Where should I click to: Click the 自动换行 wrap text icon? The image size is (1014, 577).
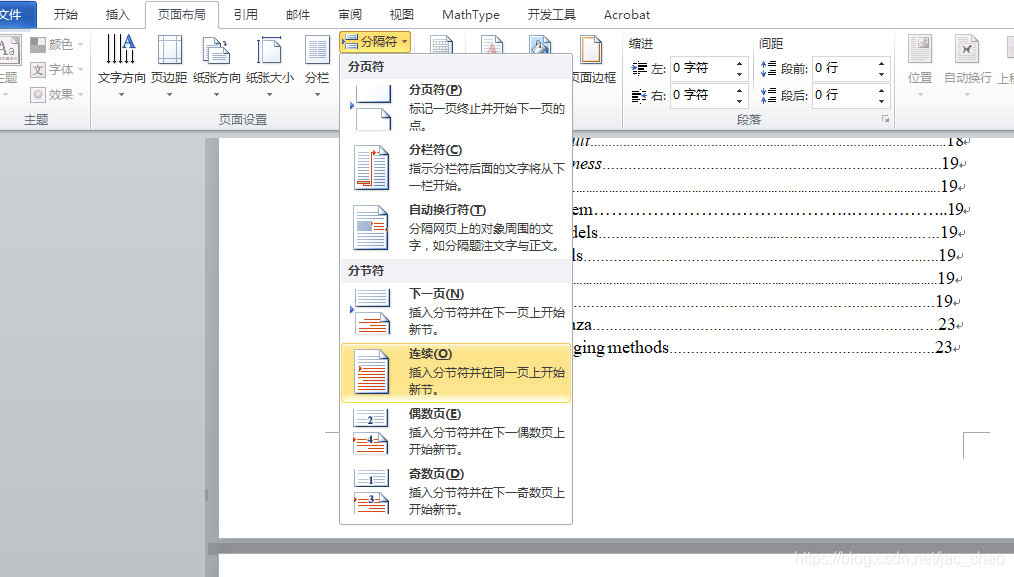(x=967, y=50)
